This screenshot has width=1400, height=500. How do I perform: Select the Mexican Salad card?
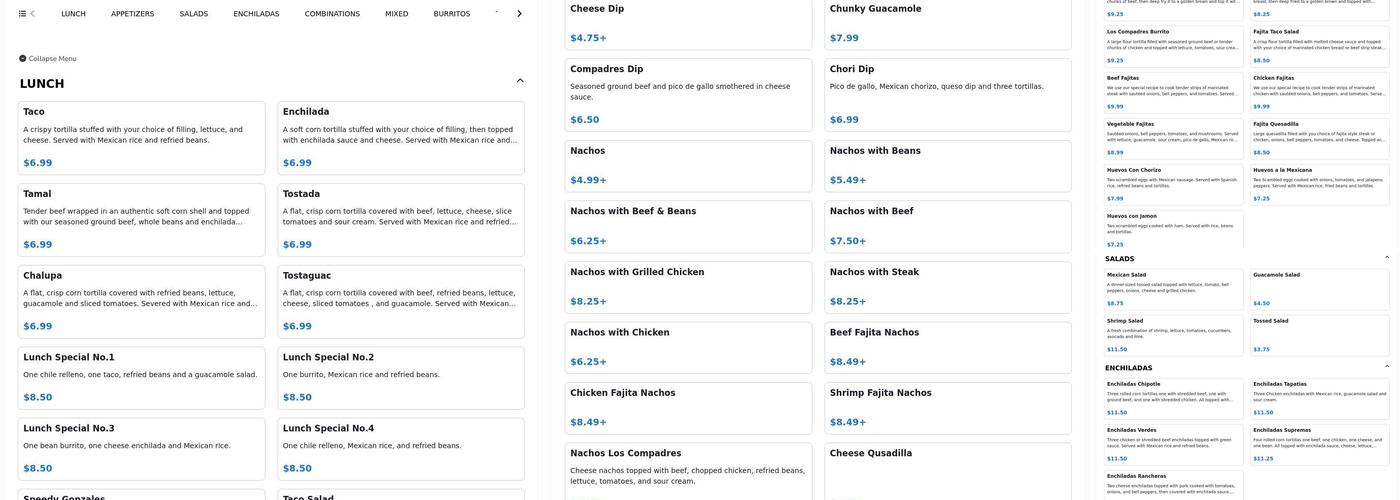click(x=1174, y=288)
